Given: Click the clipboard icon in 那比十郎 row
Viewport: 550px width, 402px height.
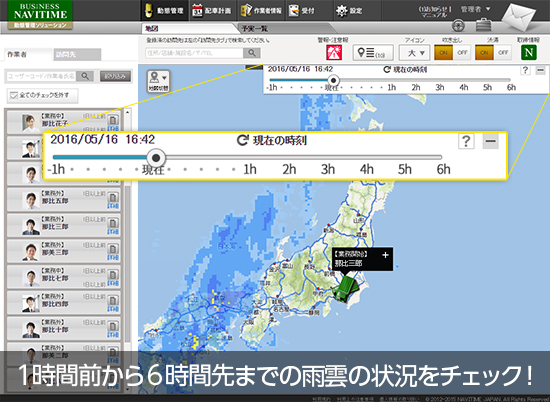Looking at the screenshot, I should click(x=113, y=326).
